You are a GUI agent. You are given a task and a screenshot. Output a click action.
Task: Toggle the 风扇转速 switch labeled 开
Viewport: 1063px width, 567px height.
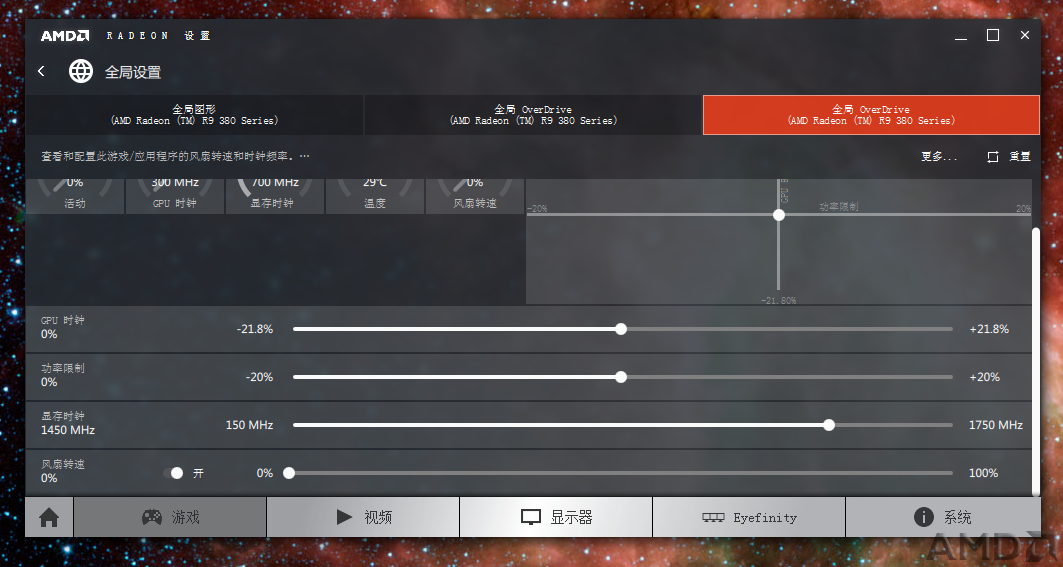tap(173, 473)
